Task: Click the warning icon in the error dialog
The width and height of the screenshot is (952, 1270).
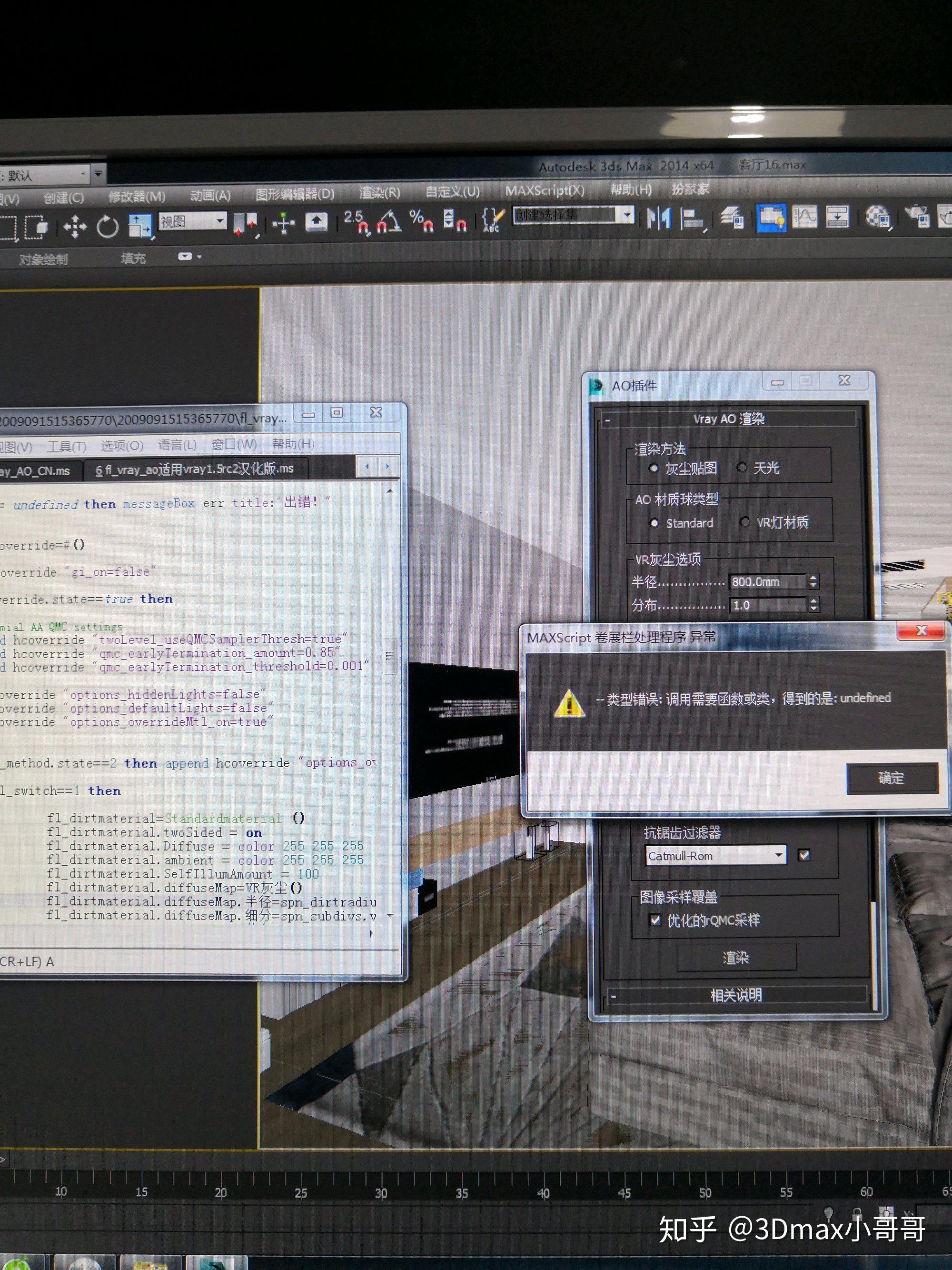Action: pyautogui.click(x=569, y=703)
